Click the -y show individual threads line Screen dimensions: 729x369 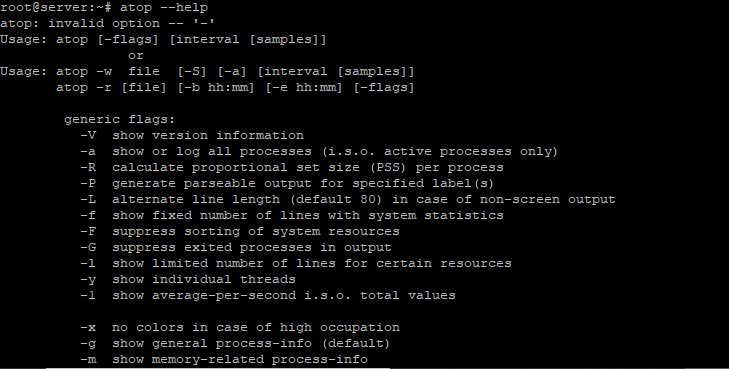(x=188, y=279)
